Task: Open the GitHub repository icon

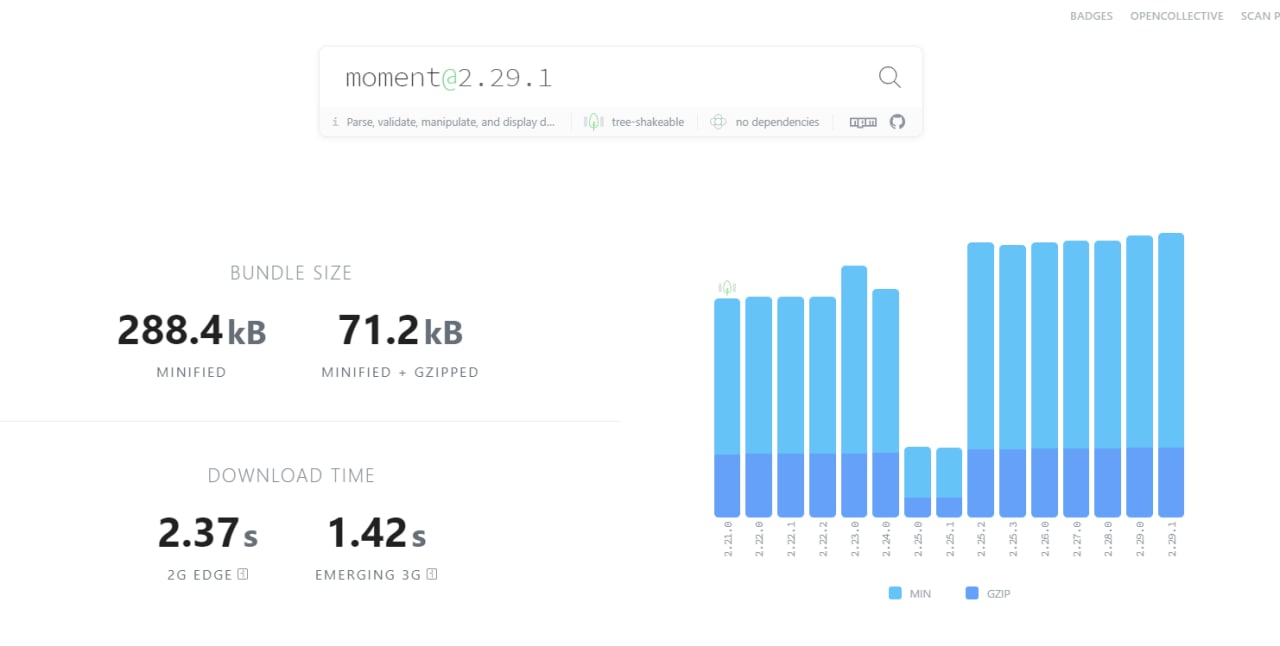Action: 897,122
